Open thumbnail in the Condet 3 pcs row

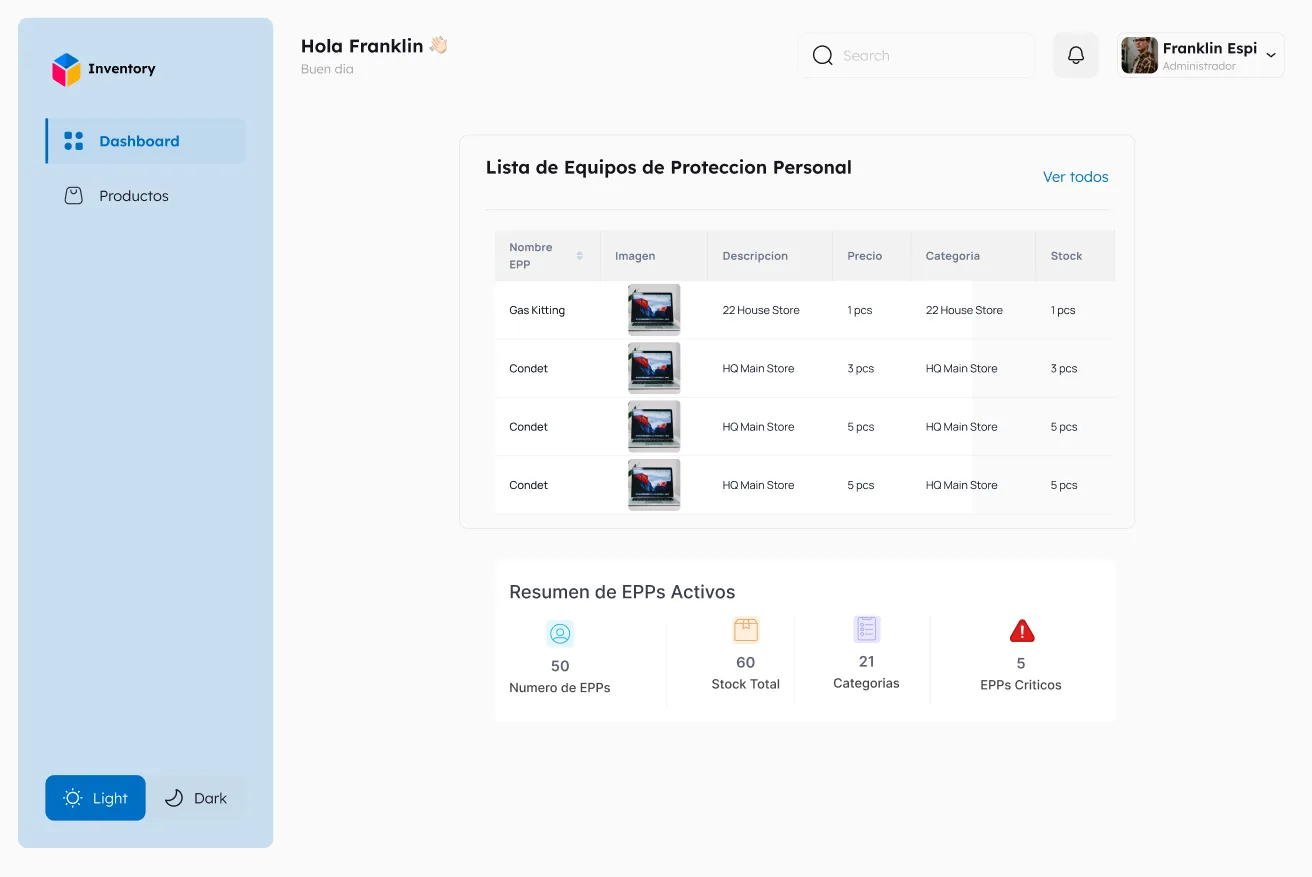[654, 368]
